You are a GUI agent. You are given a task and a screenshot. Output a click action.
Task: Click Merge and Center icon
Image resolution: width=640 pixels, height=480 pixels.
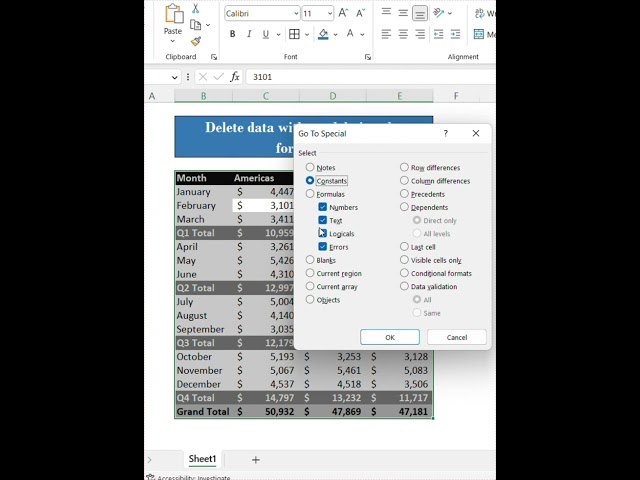(x=479, y=34)
